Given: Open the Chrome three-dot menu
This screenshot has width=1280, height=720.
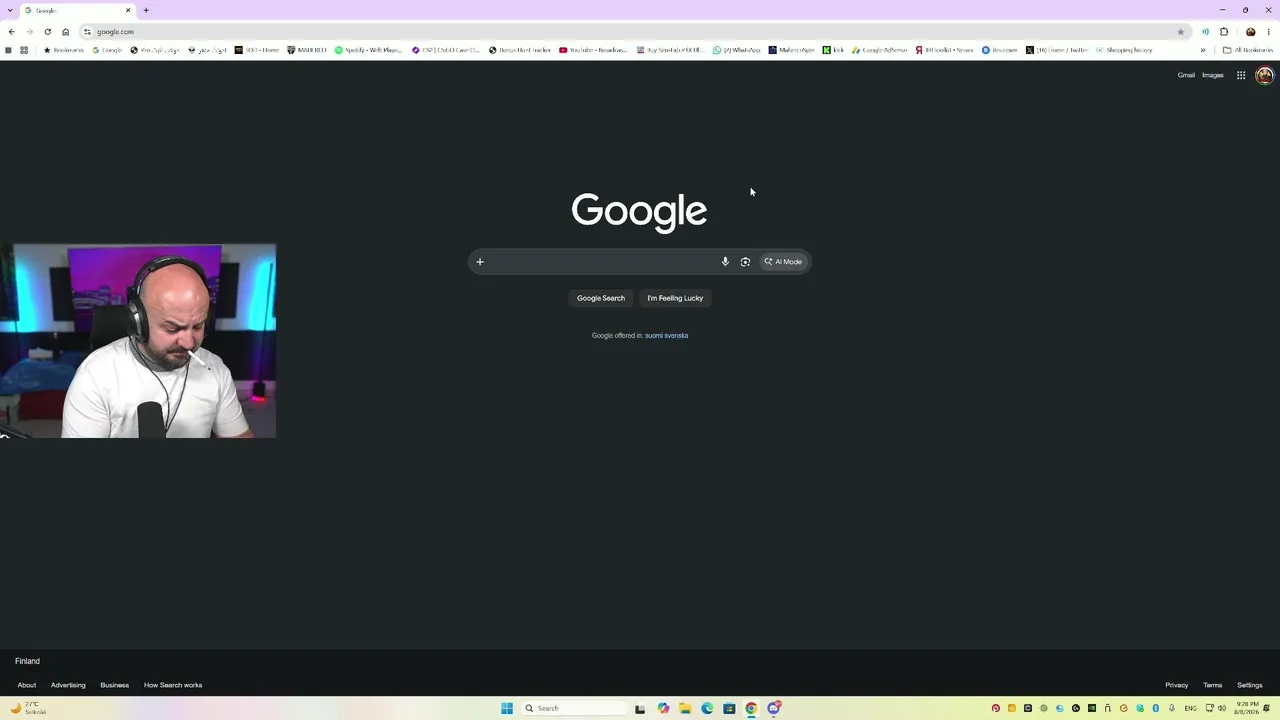Looking at the screenshot, I should pyautogui.click(x=1268, y=32).
